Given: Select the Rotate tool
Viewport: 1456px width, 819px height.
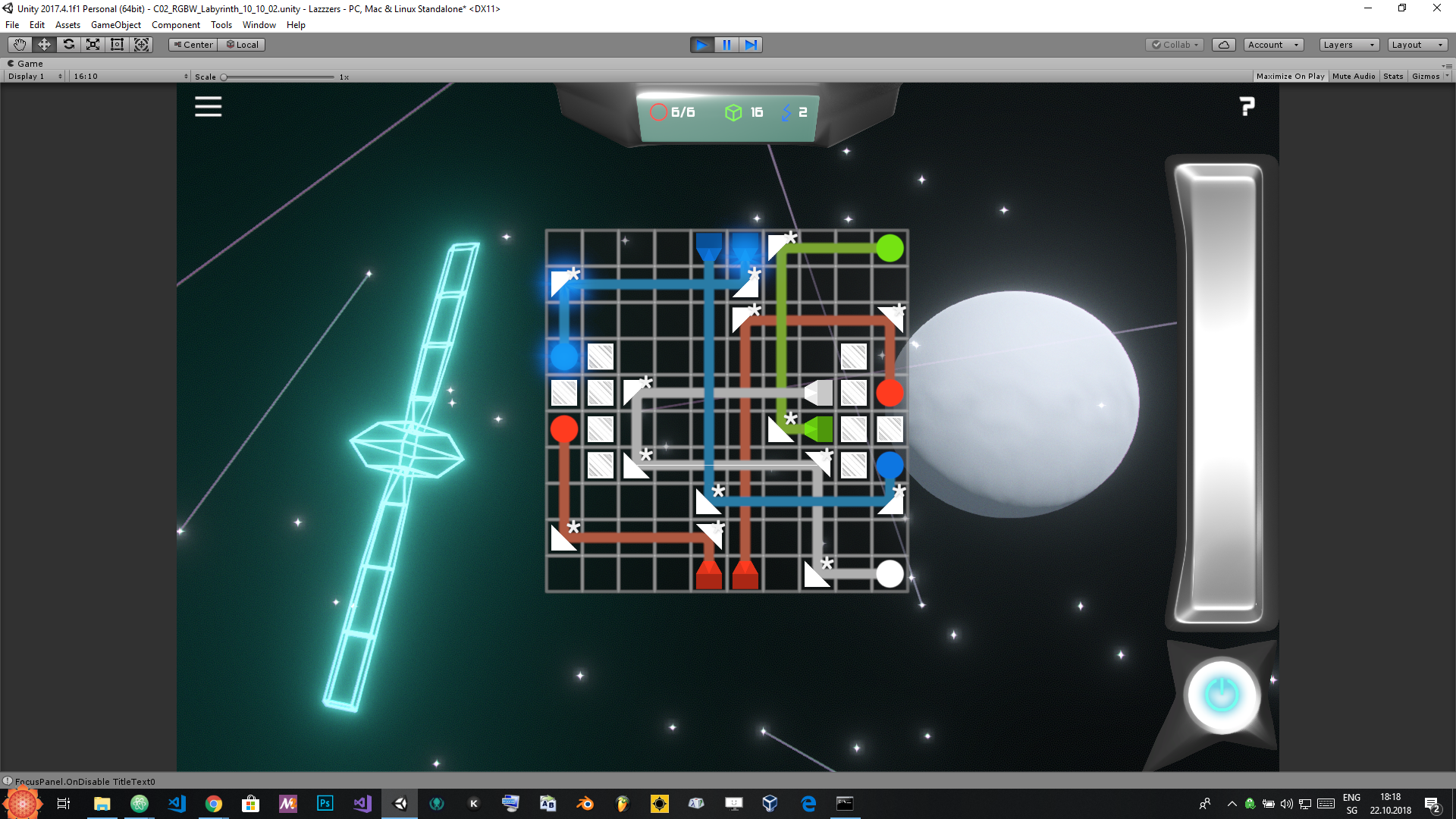Looking at the screenshot, I should (68, 45).
